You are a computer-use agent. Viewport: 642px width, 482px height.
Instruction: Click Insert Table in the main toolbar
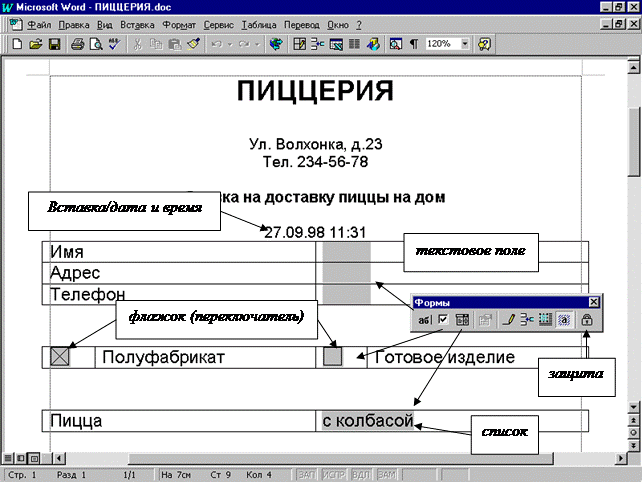coord(317,44)
